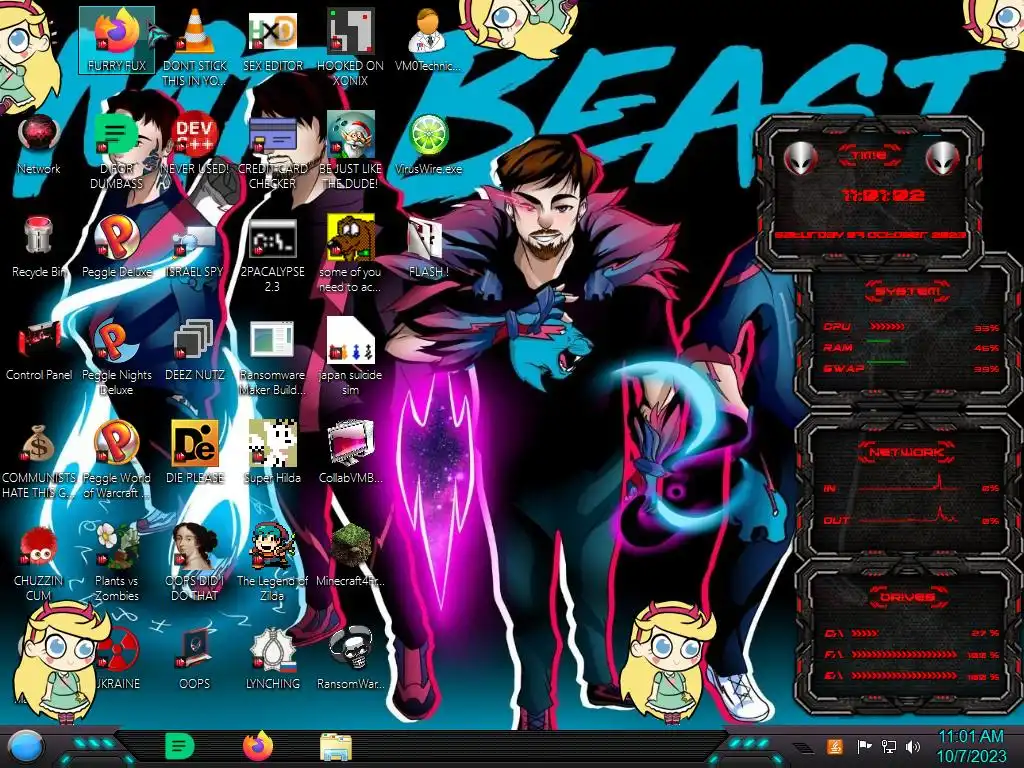The width and height of the screenshot is (1024, 768).
Task: Launch Firefox from the taskbar
Action: pos(258,746)
